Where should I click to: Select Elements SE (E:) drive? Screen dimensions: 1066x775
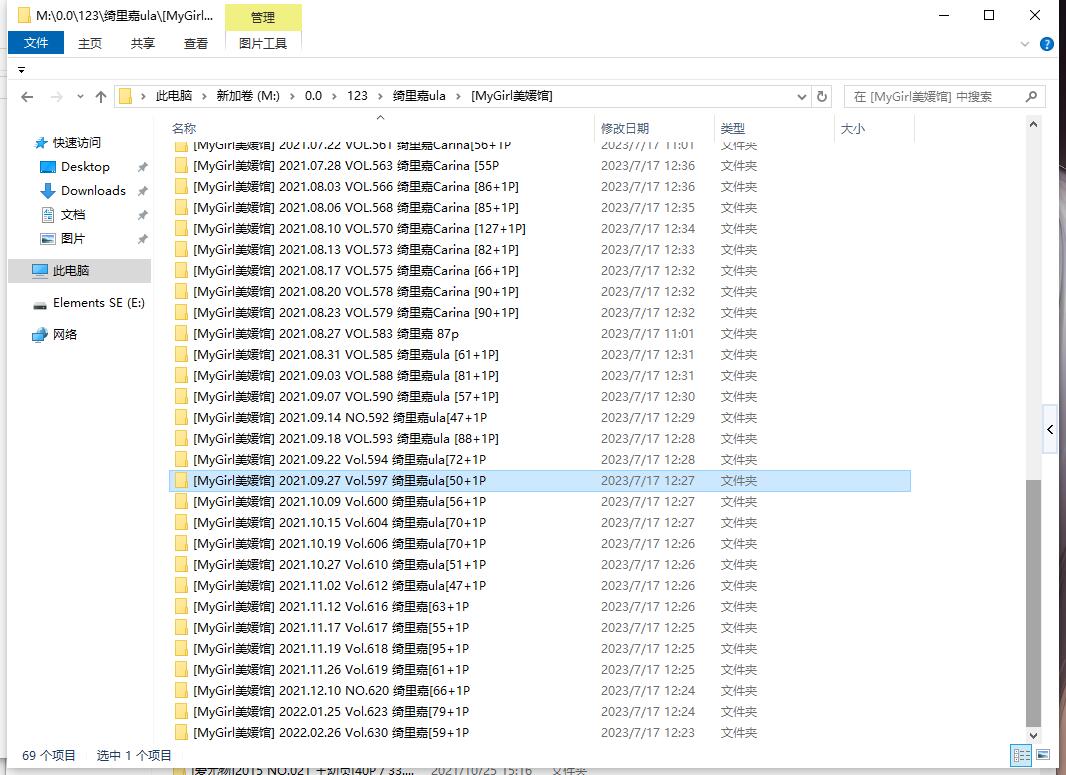coord(99,303)
